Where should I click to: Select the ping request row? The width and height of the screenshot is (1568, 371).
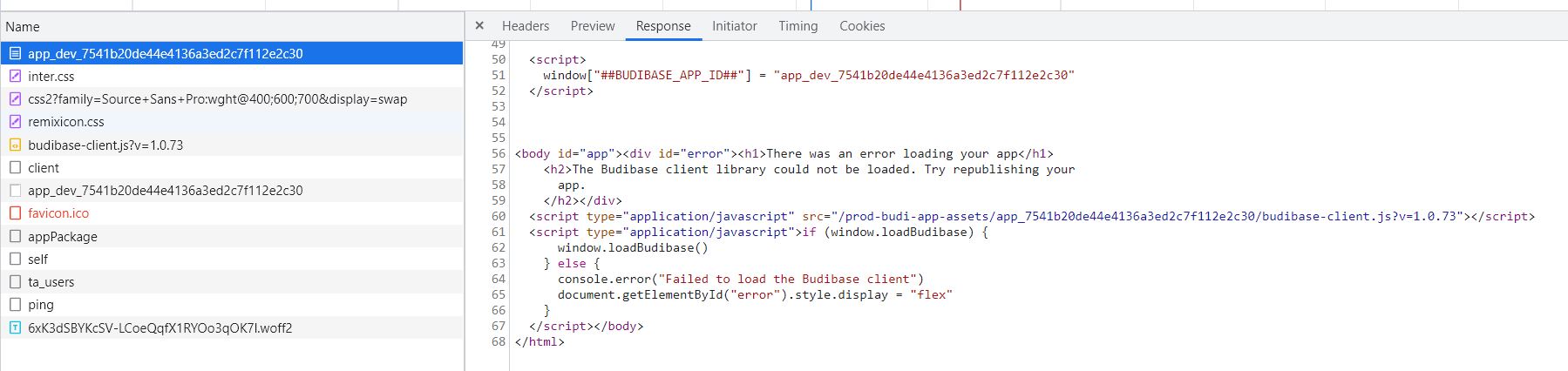coord(232,304)
